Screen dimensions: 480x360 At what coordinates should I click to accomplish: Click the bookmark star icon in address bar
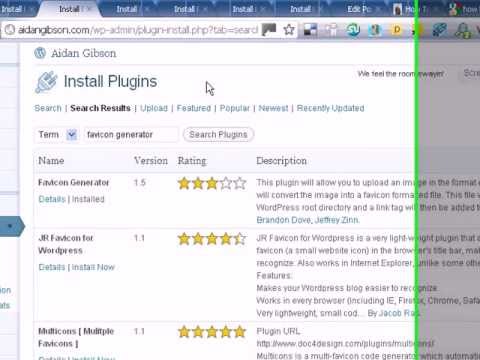(289, 30)
